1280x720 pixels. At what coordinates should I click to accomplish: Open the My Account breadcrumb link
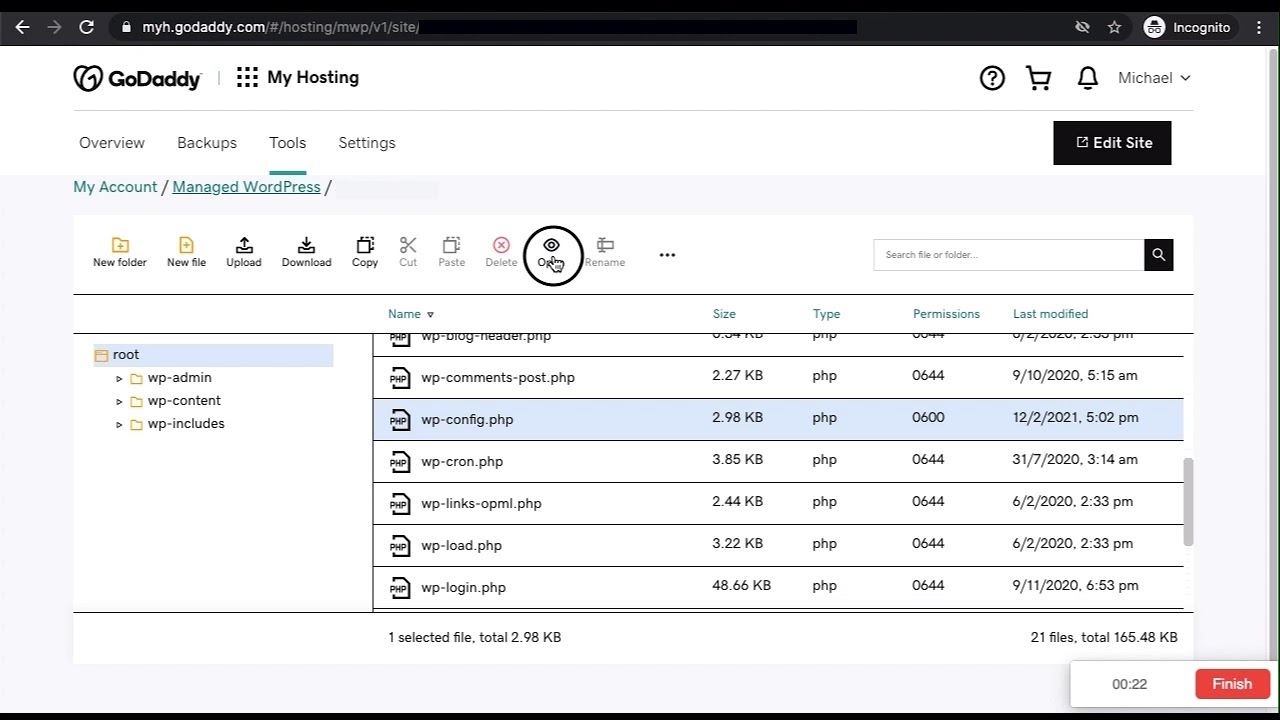(x=115, y=187)
